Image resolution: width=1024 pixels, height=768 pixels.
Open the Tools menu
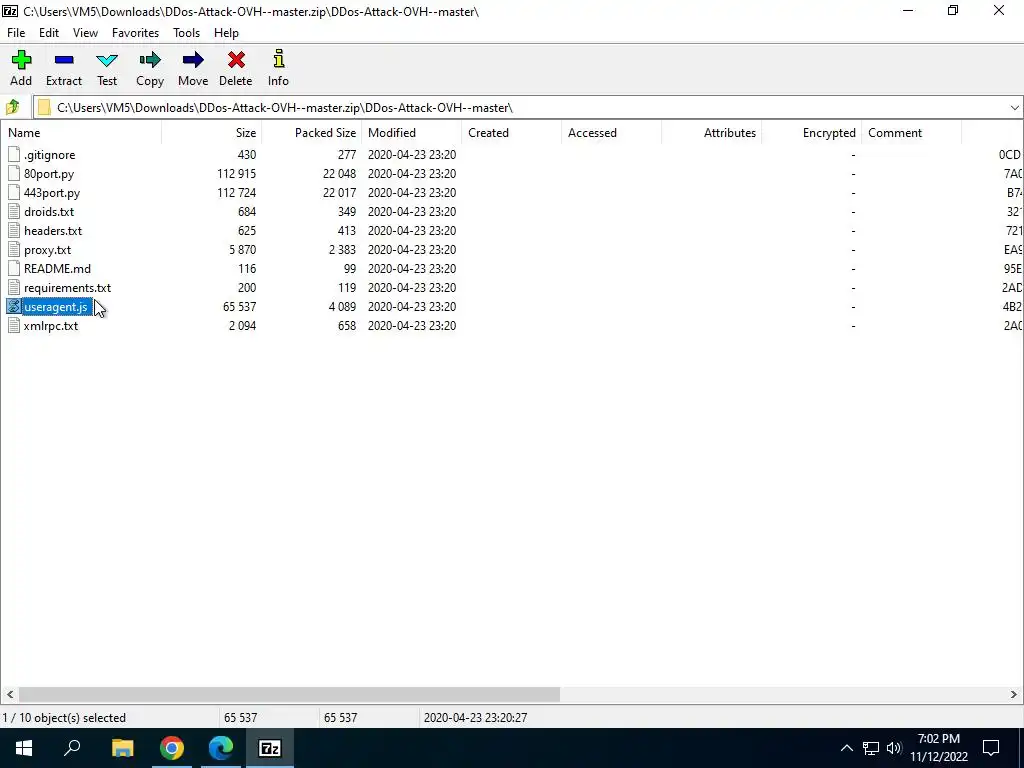coord(186,33)
